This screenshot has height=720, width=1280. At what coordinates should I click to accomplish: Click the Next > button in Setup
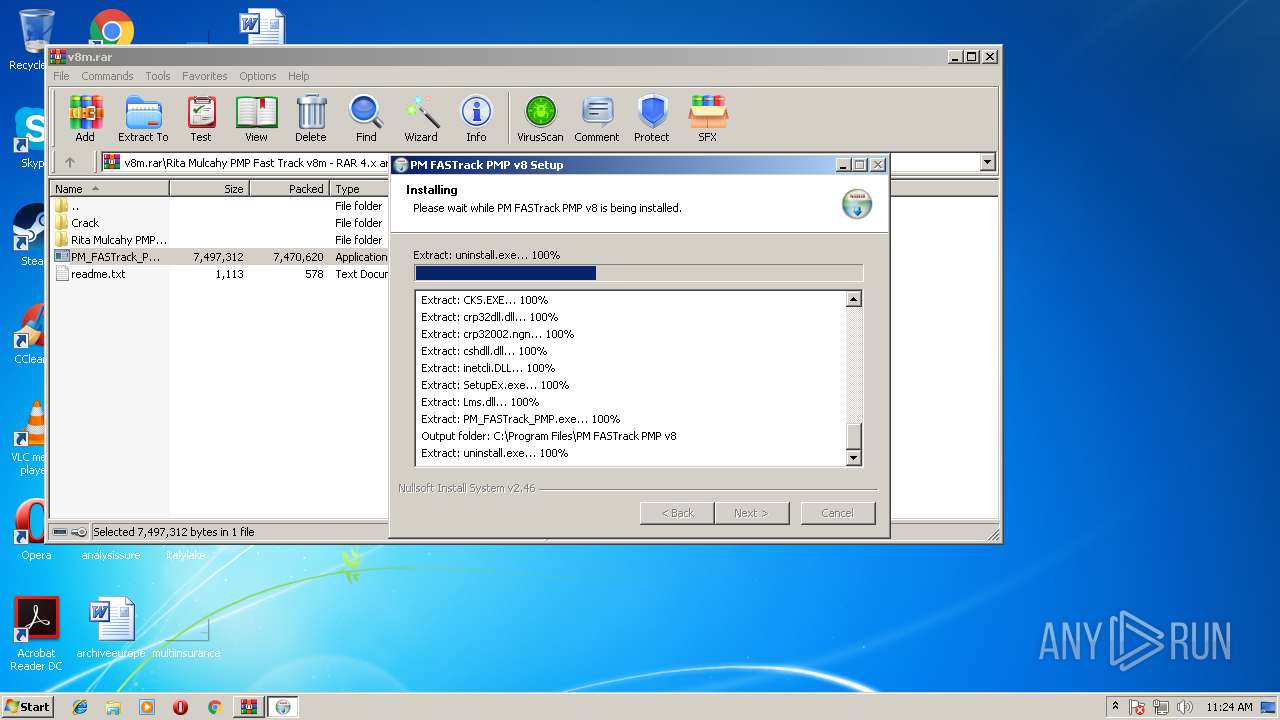coord(751,513)
